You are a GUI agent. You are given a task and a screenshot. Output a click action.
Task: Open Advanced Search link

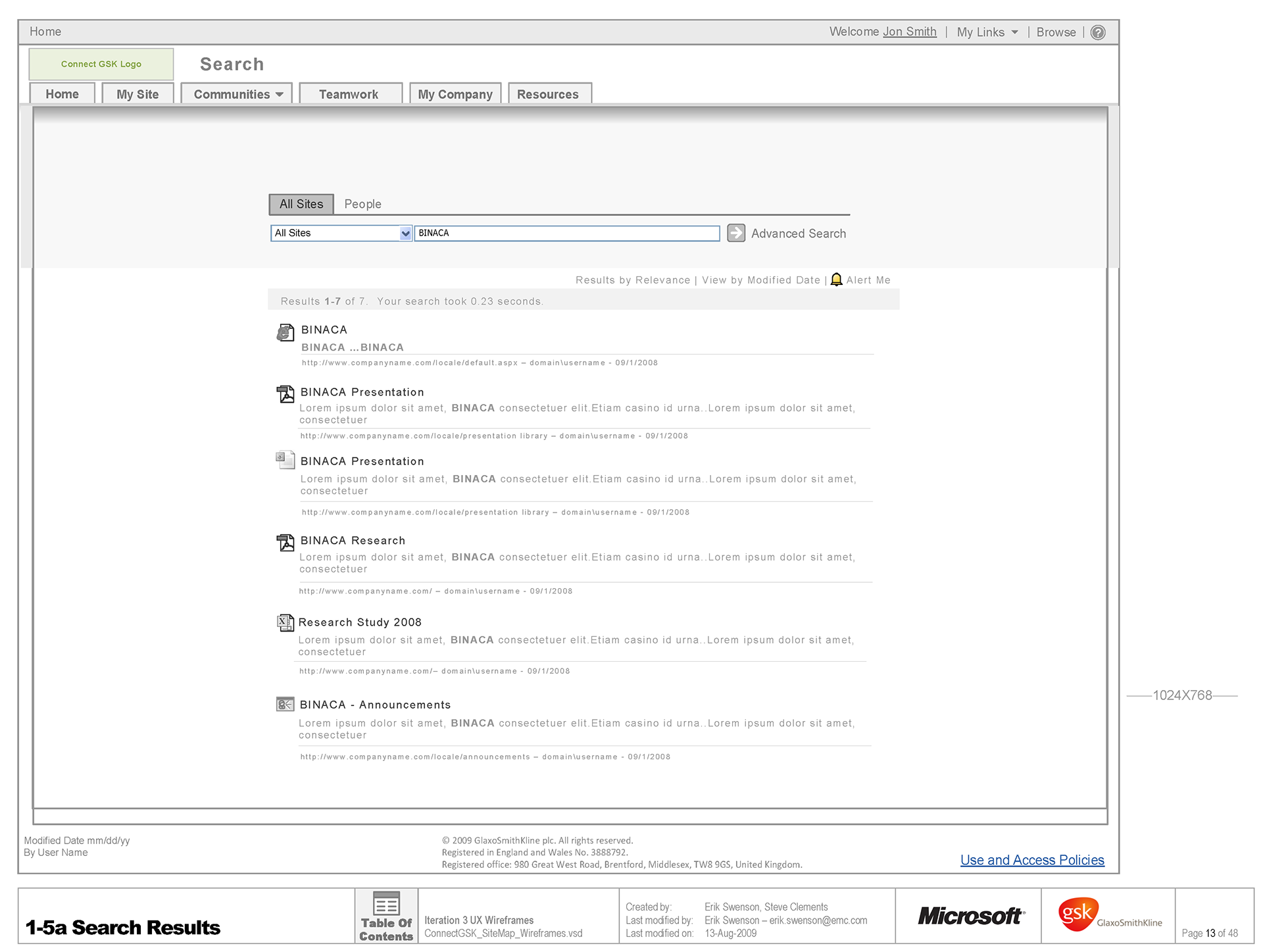point(798,234)
